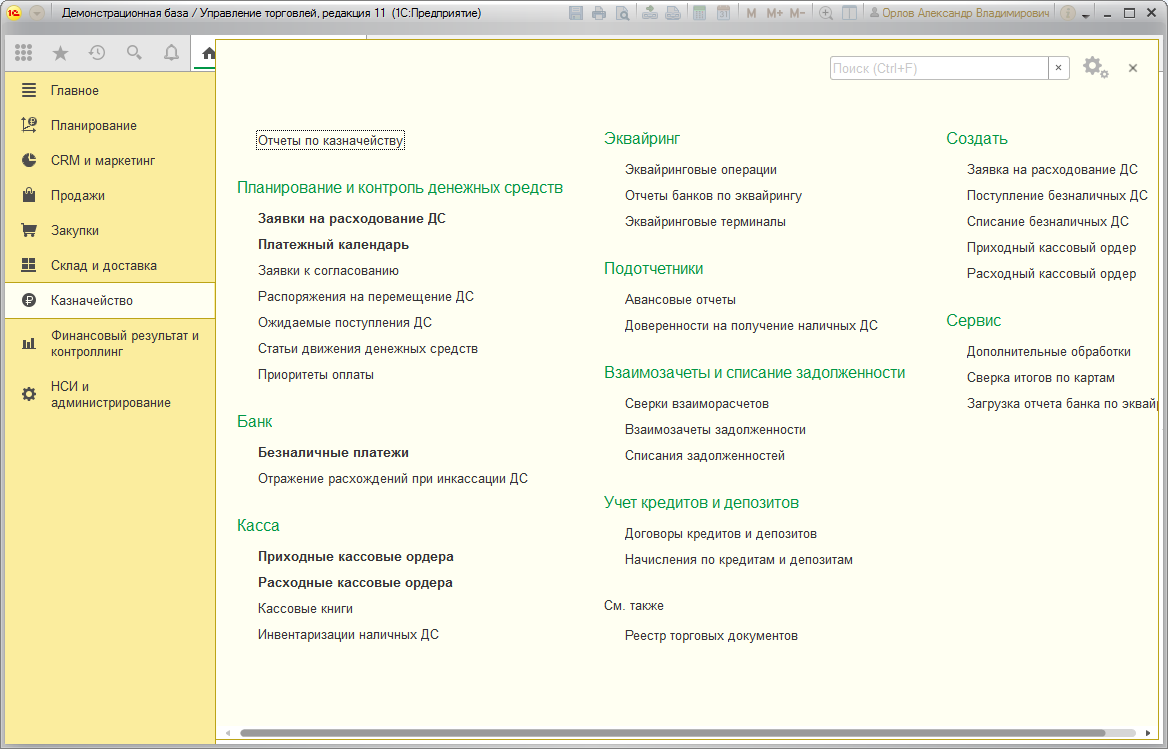Click the info help icon in the title bar
The image size is (1168, 749).
tap(1067, 13)
